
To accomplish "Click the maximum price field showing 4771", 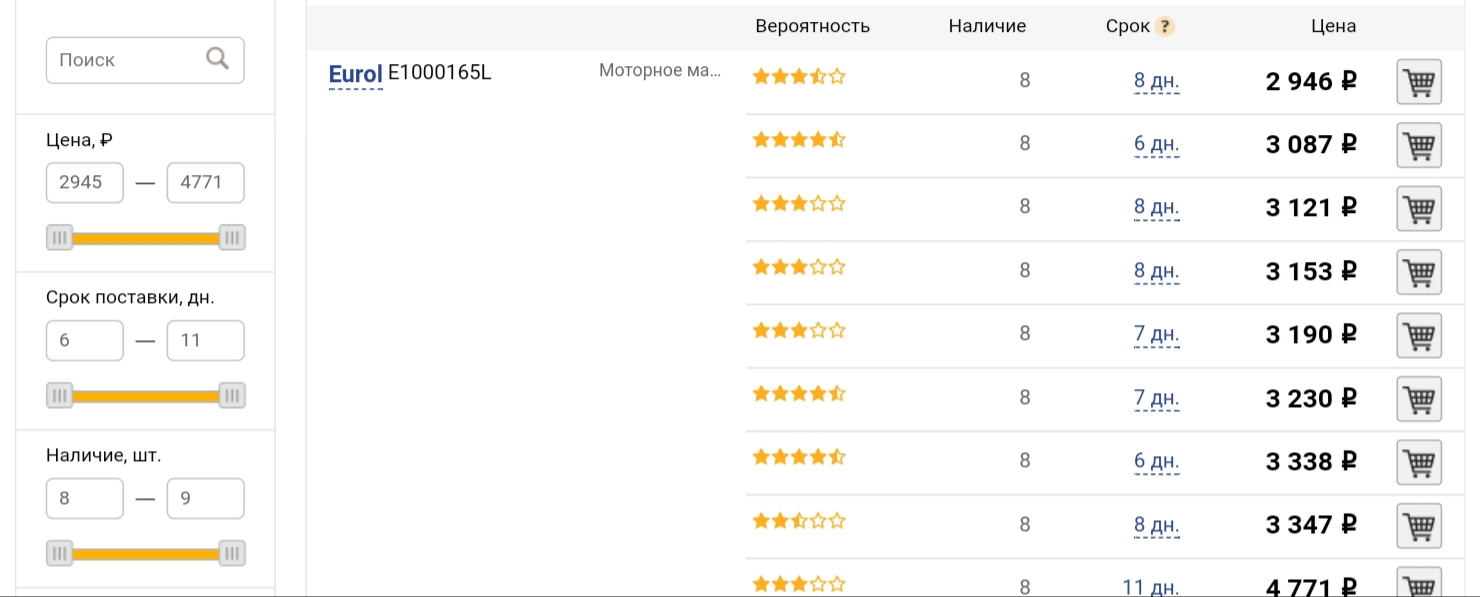I will click(206, 183).
